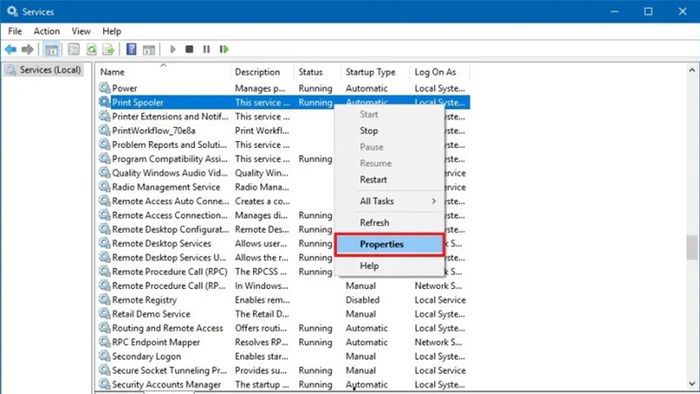Click the Stop Service square icon

pyautogui.click(x=189, y=49)
